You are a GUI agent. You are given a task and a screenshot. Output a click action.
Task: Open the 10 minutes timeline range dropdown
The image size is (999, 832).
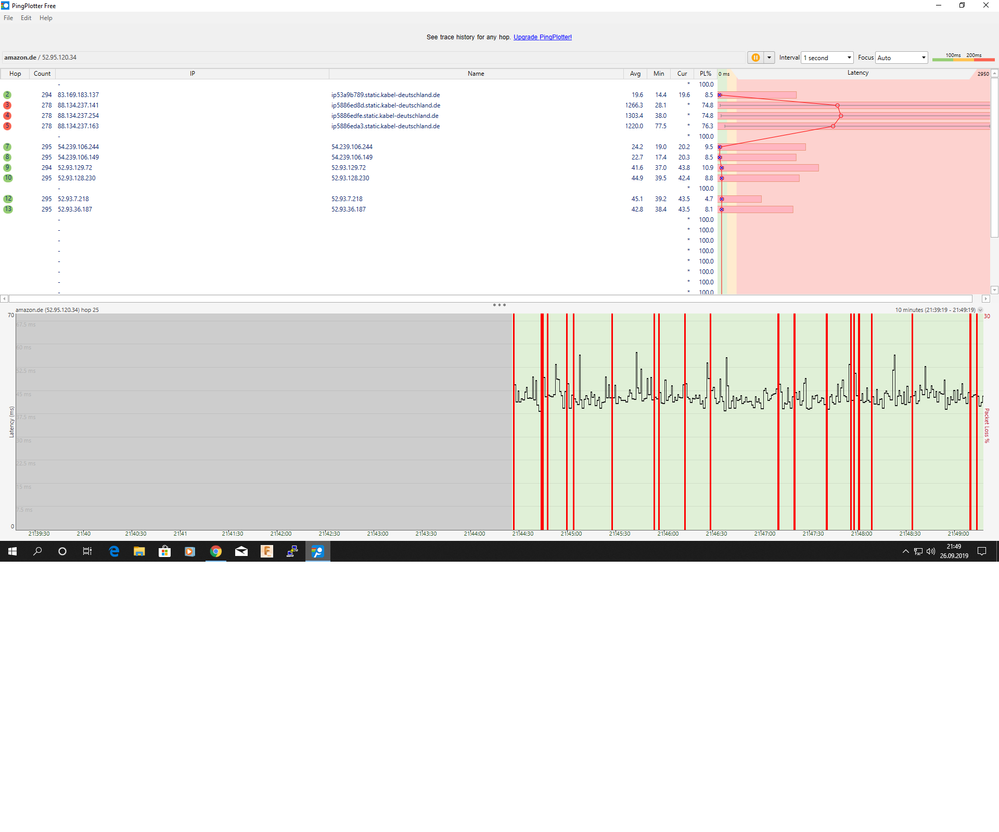(x=981, y=310)
